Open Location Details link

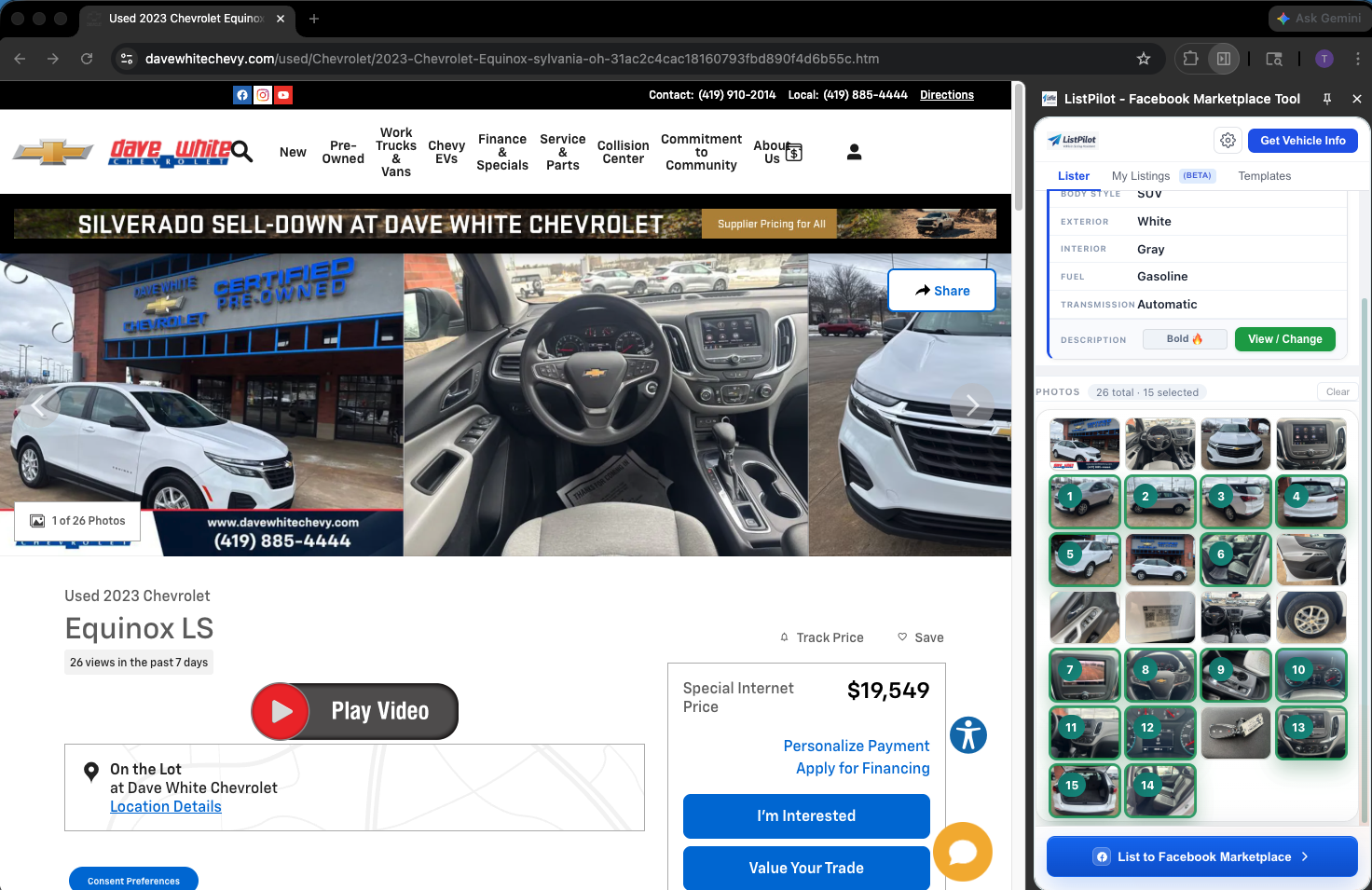pos(166,807)
